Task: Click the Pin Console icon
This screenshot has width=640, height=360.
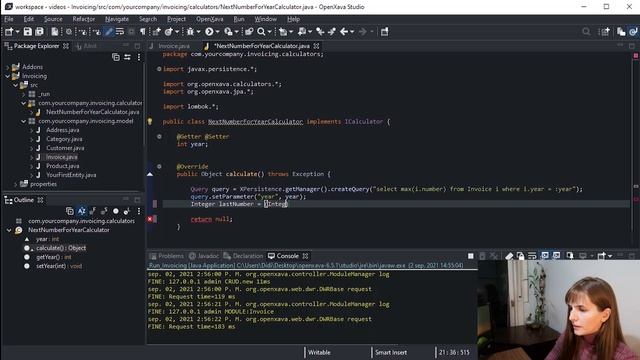Action: (570, 256)
